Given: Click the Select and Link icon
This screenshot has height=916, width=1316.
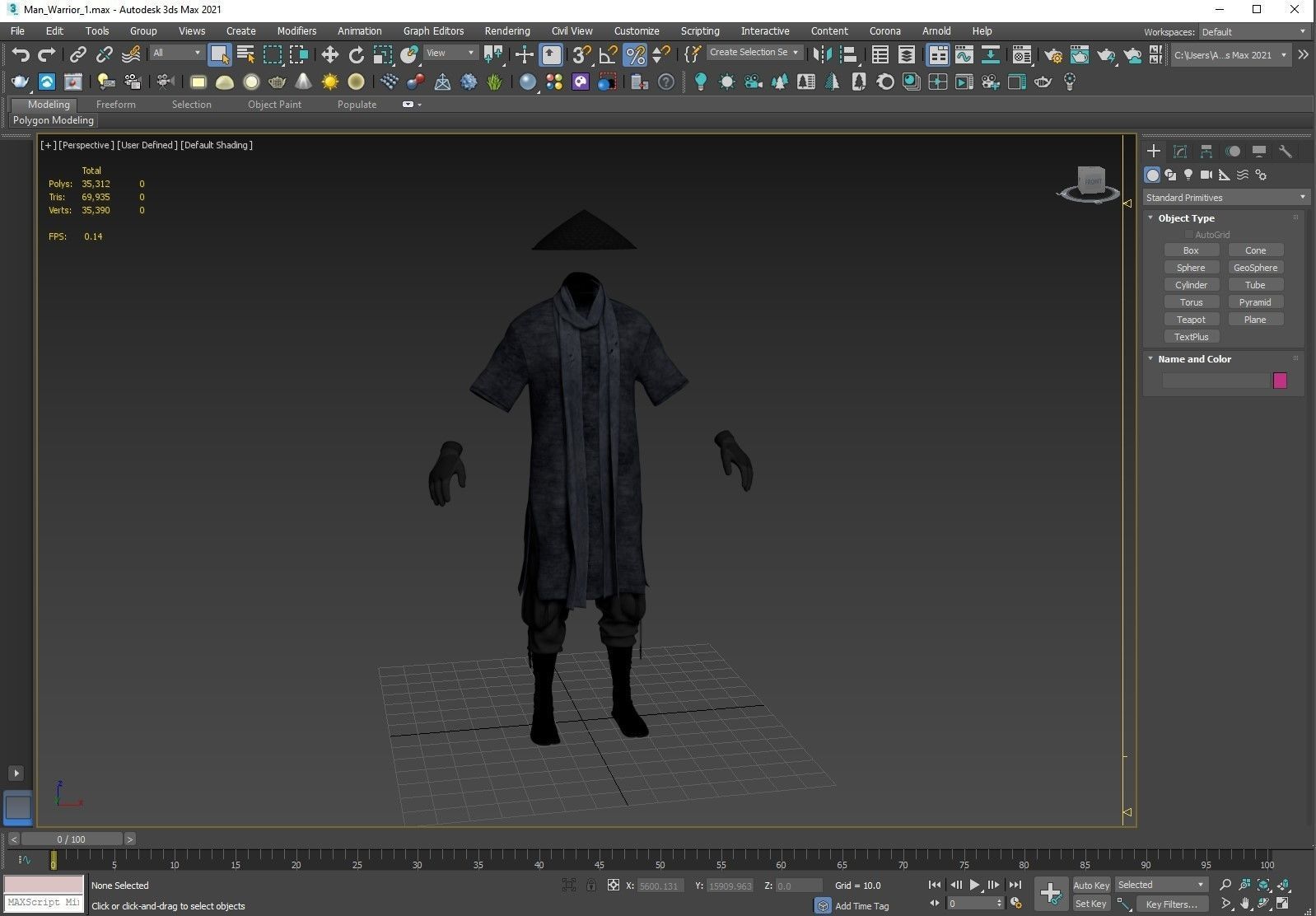Looking at the screenshot, I should (77, 54).
